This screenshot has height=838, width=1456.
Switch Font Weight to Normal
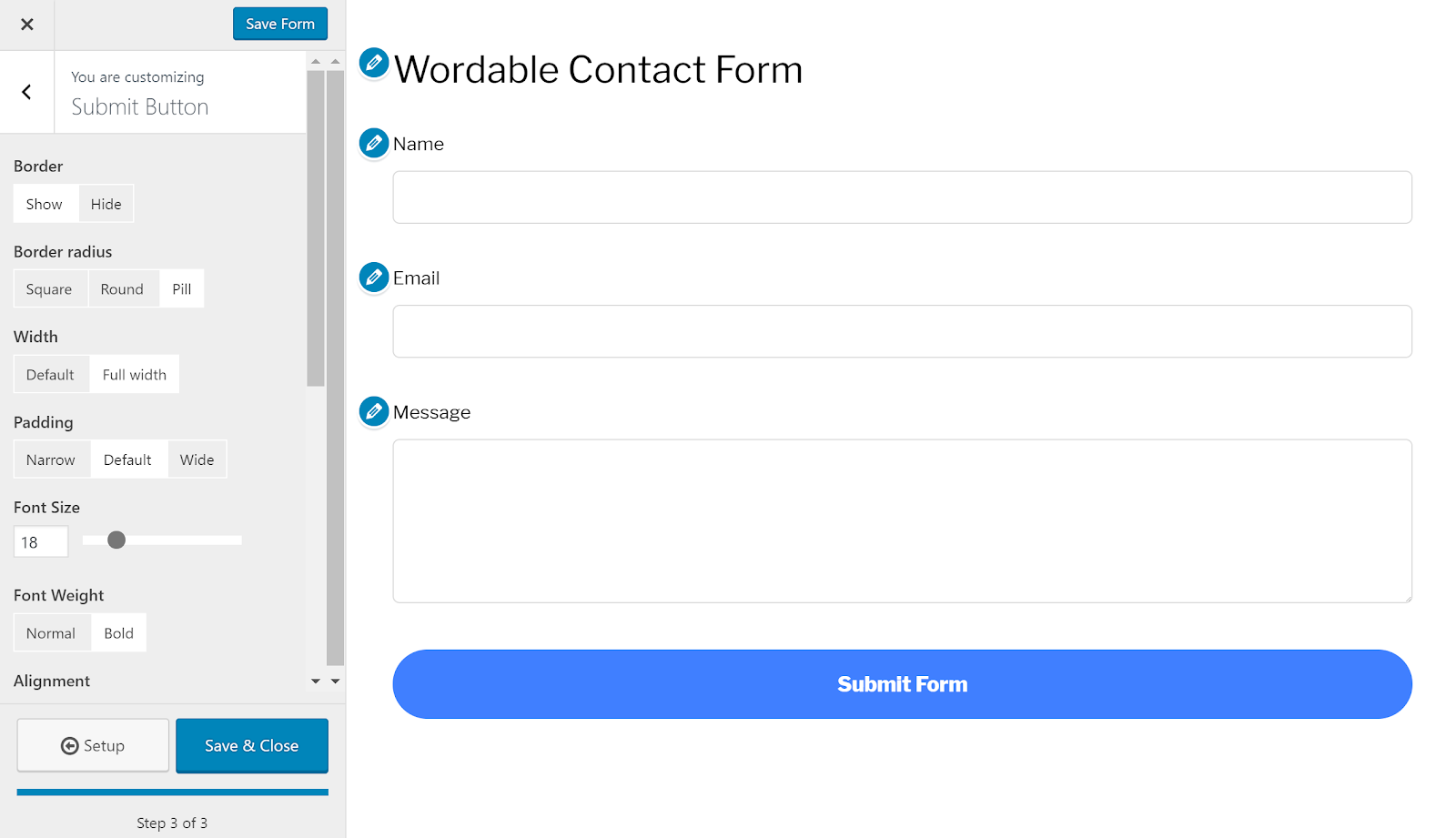tap(51, 632)
